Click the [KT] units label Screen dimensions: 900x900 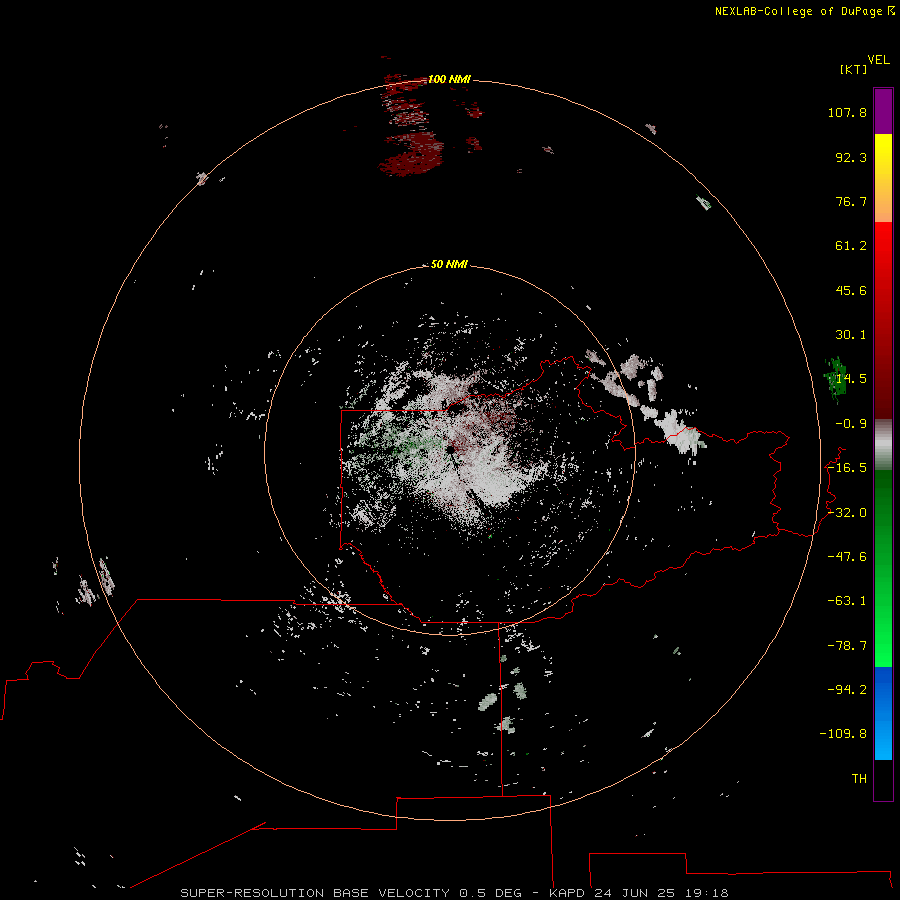tap(854, 69)
